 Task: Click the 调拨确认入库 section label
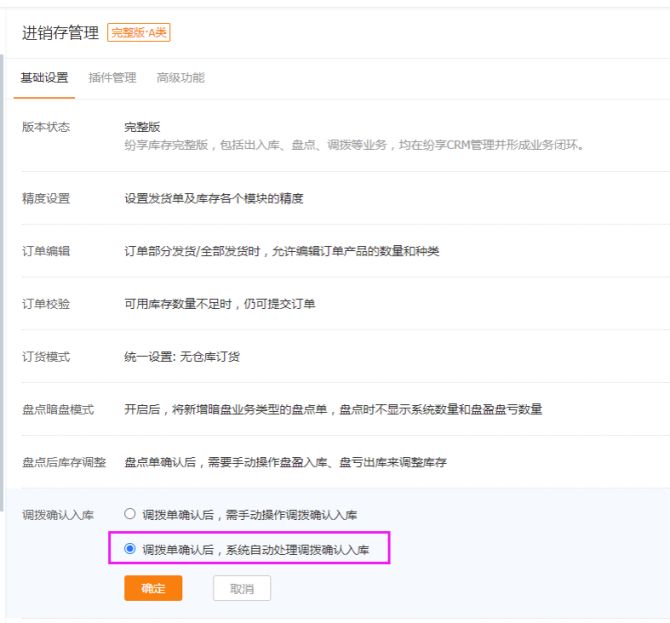click(x=58, y=515)
